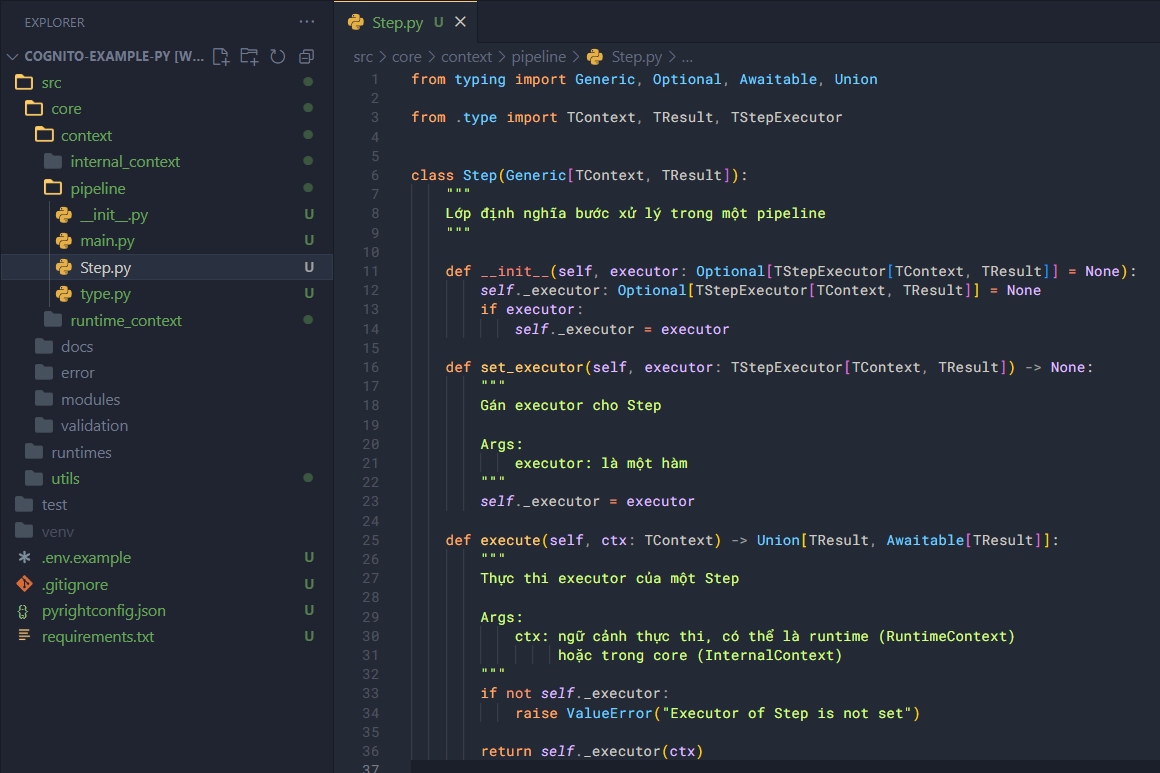Image resolution: width=1160 pixels, height=773 pixels.
Task: Collapse the pipeline folder
Action: [97, 188]
